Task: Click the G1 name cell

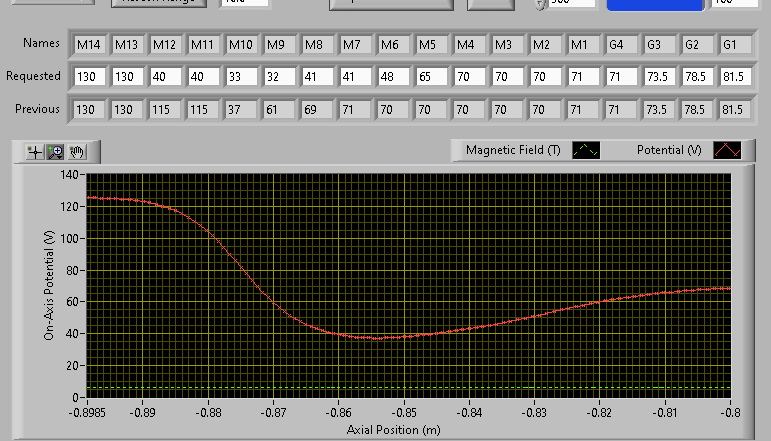Action: (x=736, y=45)
